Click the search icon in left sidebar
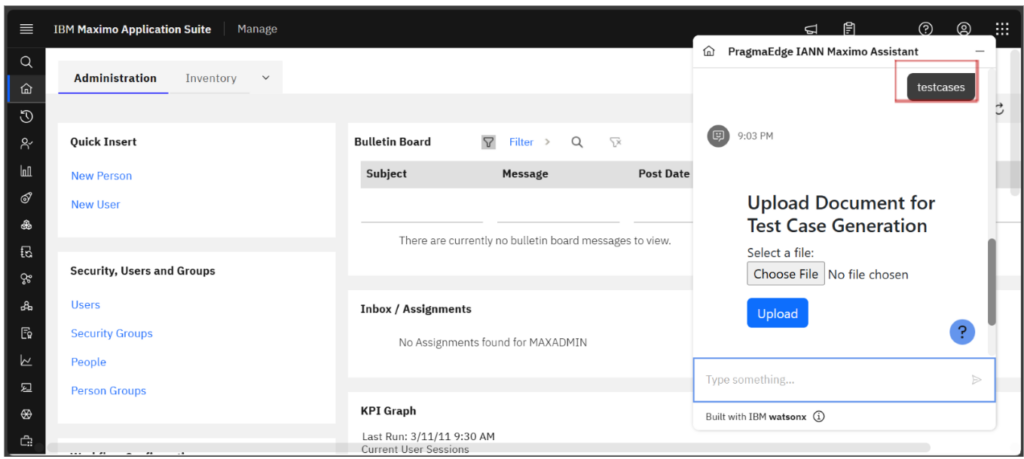 26,62
